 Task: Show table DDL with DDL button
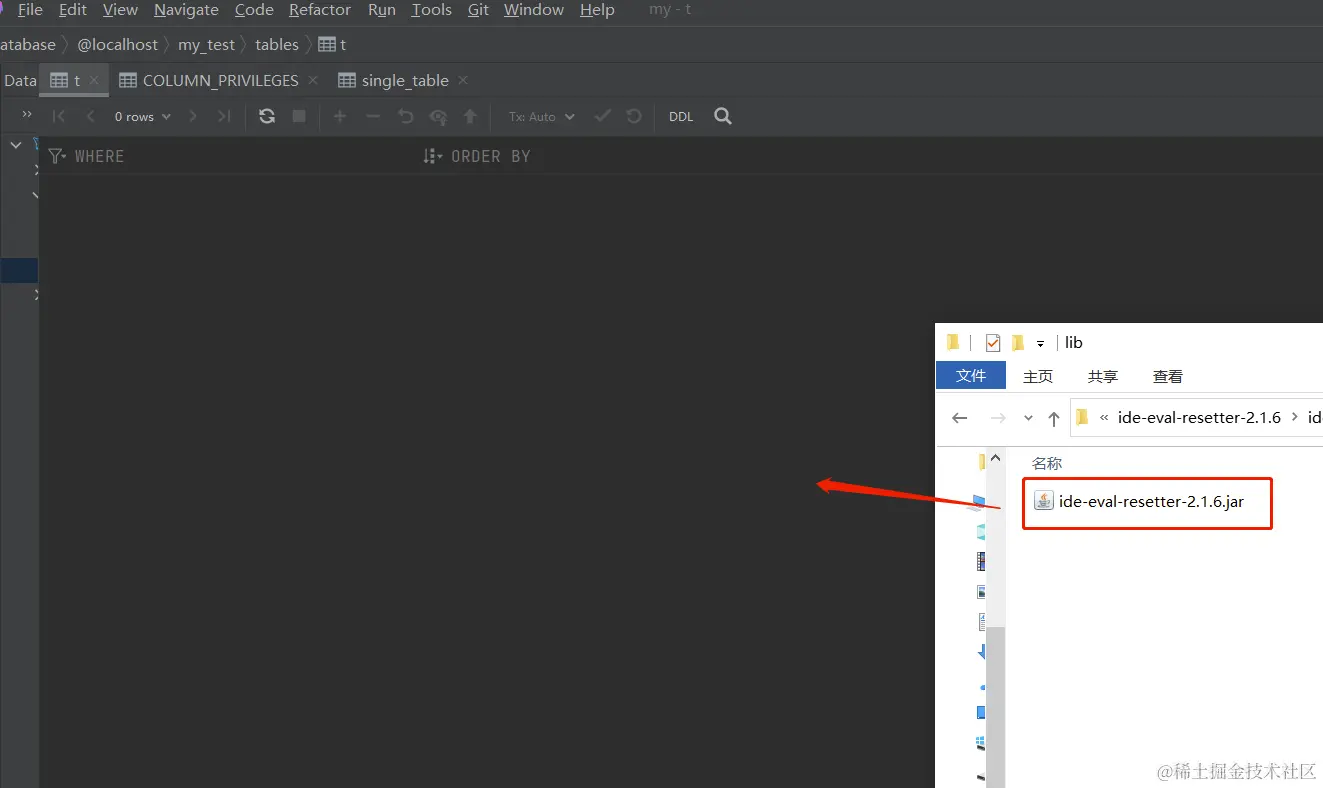(681, 117)
